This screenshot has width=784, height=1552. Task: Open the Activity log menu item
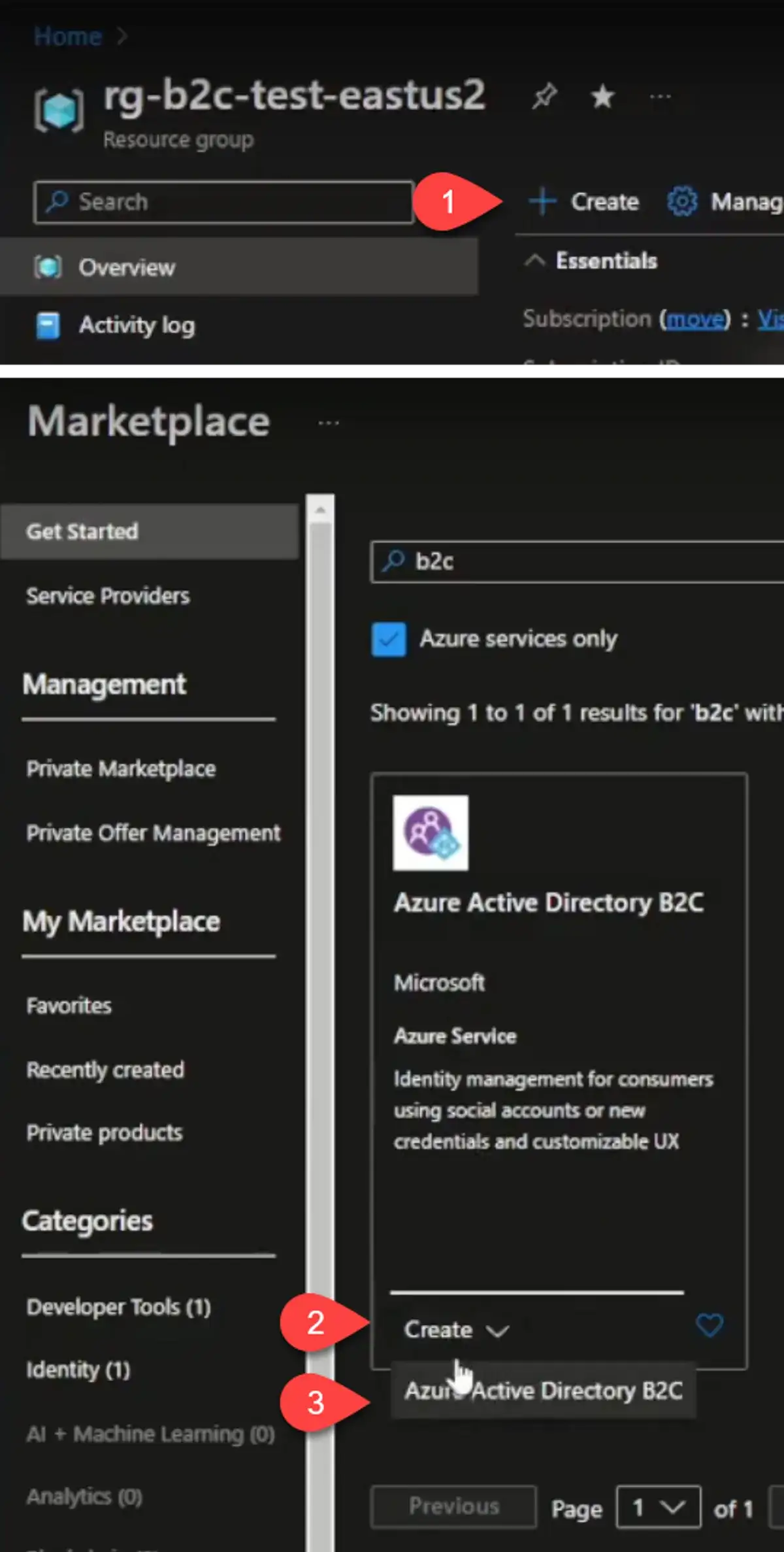[137, 325]
